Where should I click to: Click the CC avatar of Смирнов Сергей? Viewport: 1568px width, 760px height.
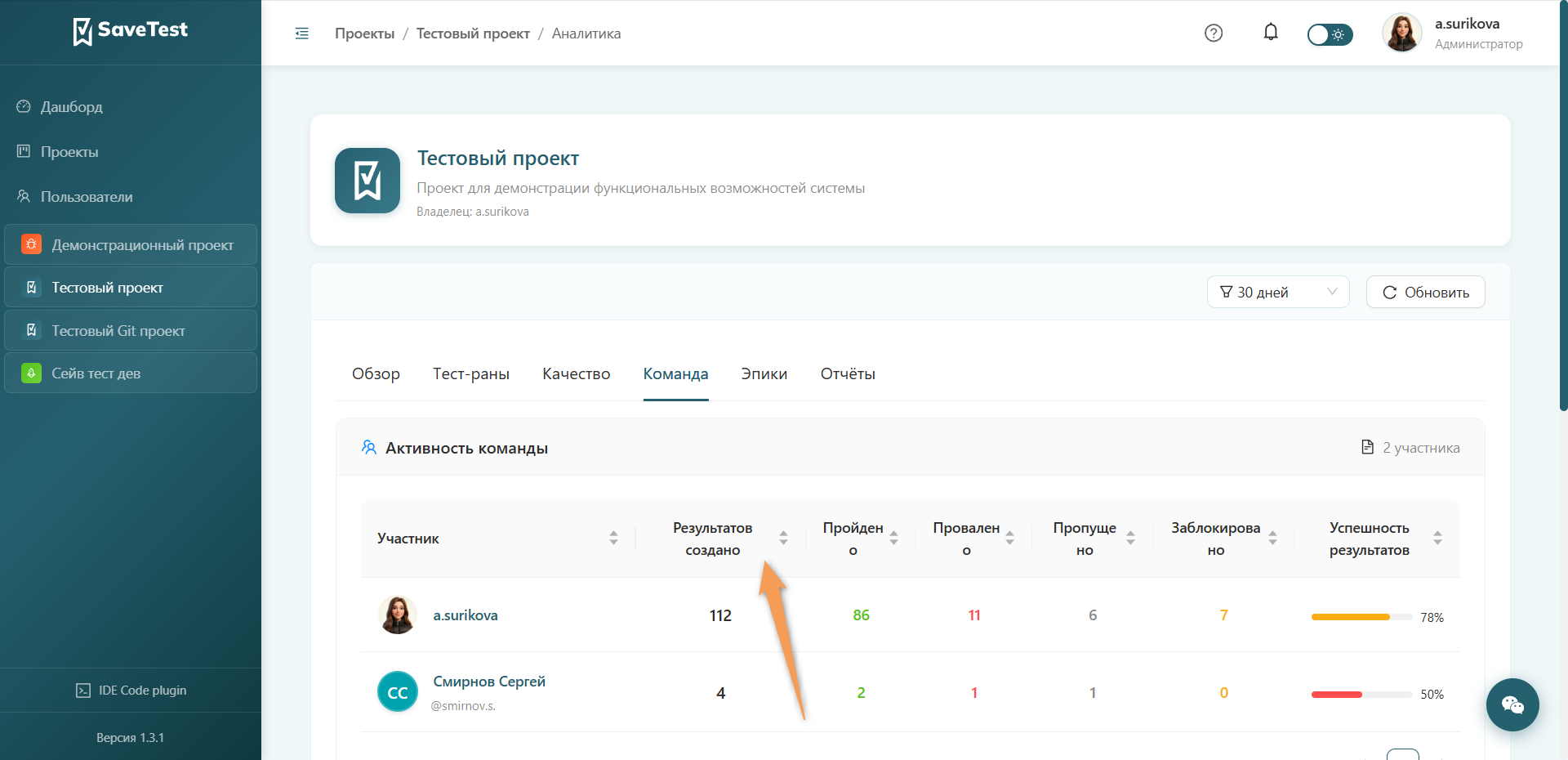pos(398,691)
